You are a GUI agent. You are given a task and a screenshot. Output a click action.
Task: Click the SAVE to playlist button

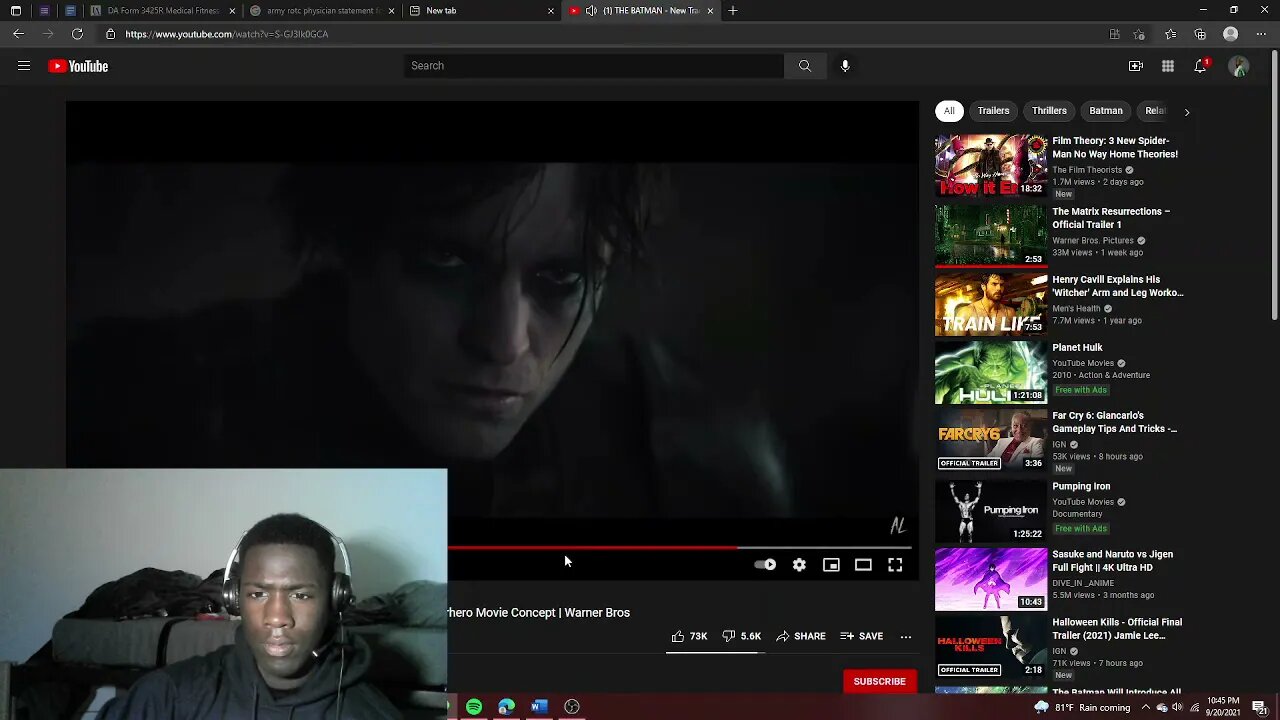pos(862,636)
